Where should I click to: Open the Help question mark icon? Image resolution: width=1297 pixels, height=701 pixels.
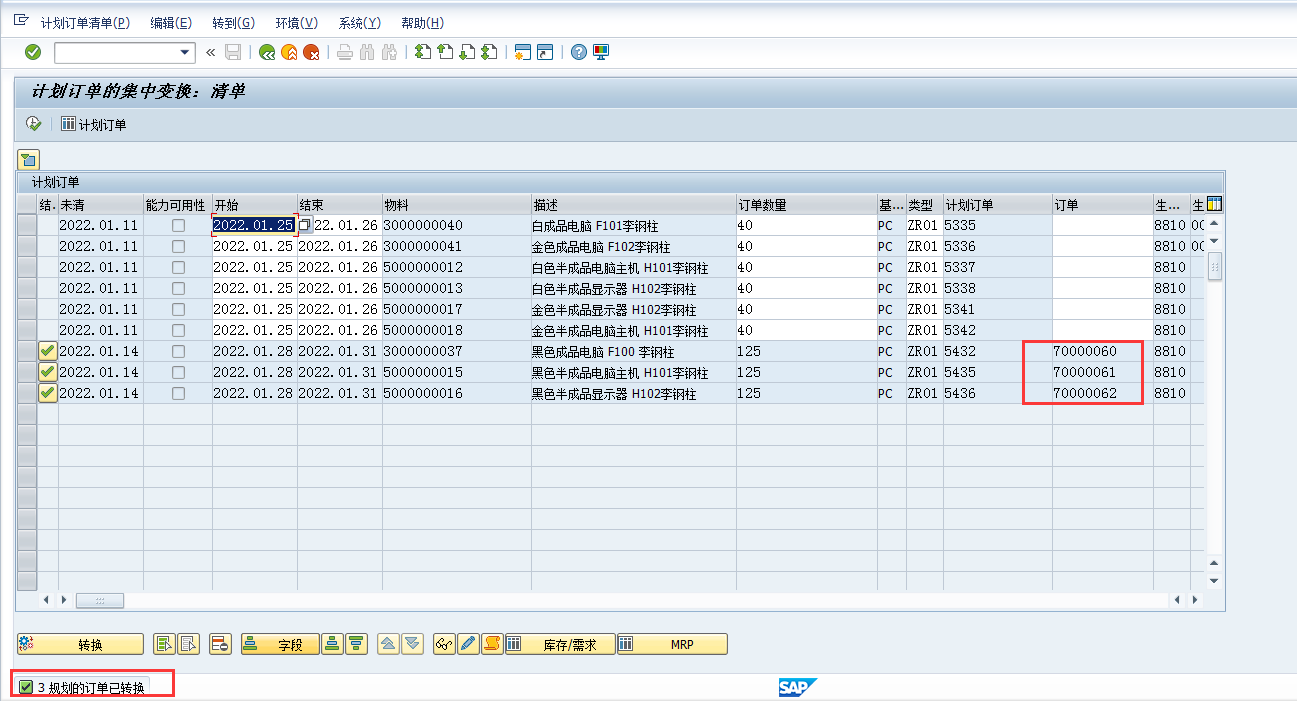578,50
